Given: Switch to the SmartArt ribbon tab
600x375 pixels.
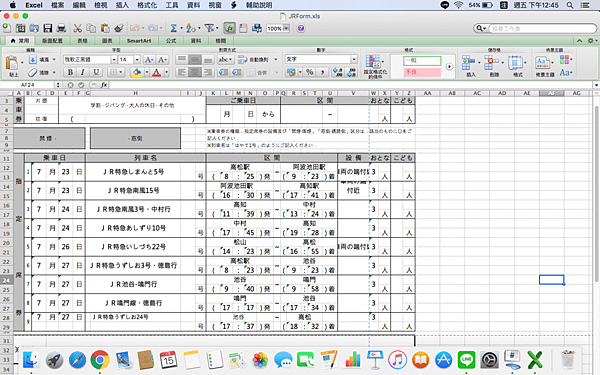Looking at the screenshot, I should (x=139, y=41).
